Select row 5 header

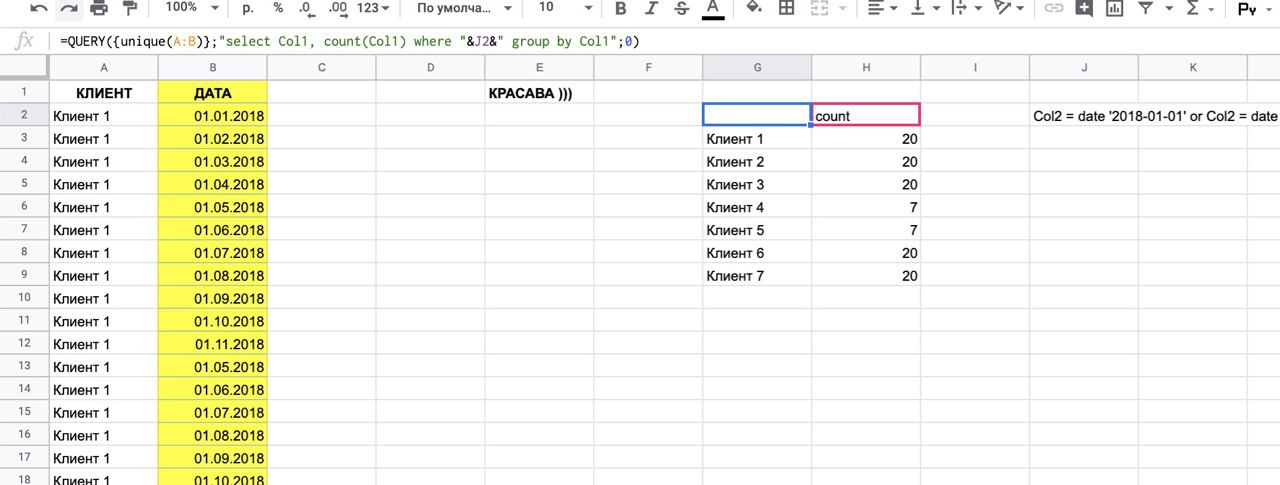pyautogui.click(x=25, y=184)
